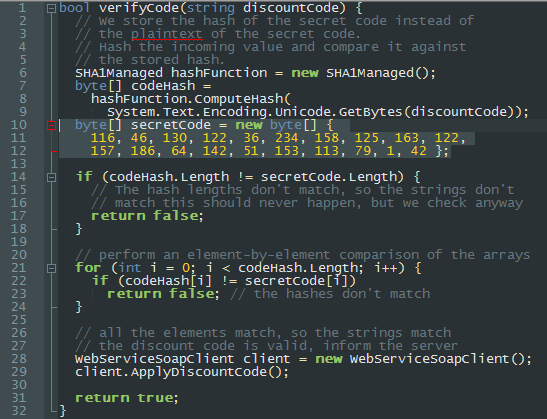Click line number 28 in the gutter
Screen dimensions: 547x419
coord(19,359)
